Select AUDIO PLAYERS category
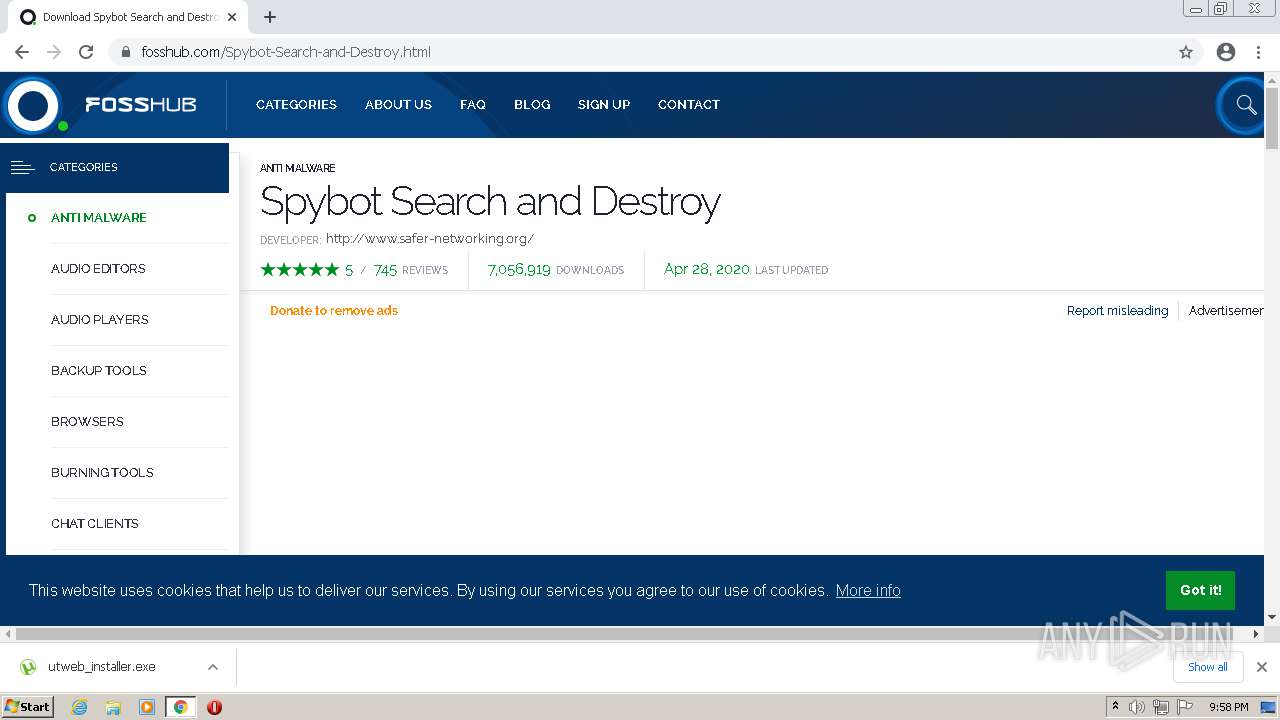 tap(100, 320)
